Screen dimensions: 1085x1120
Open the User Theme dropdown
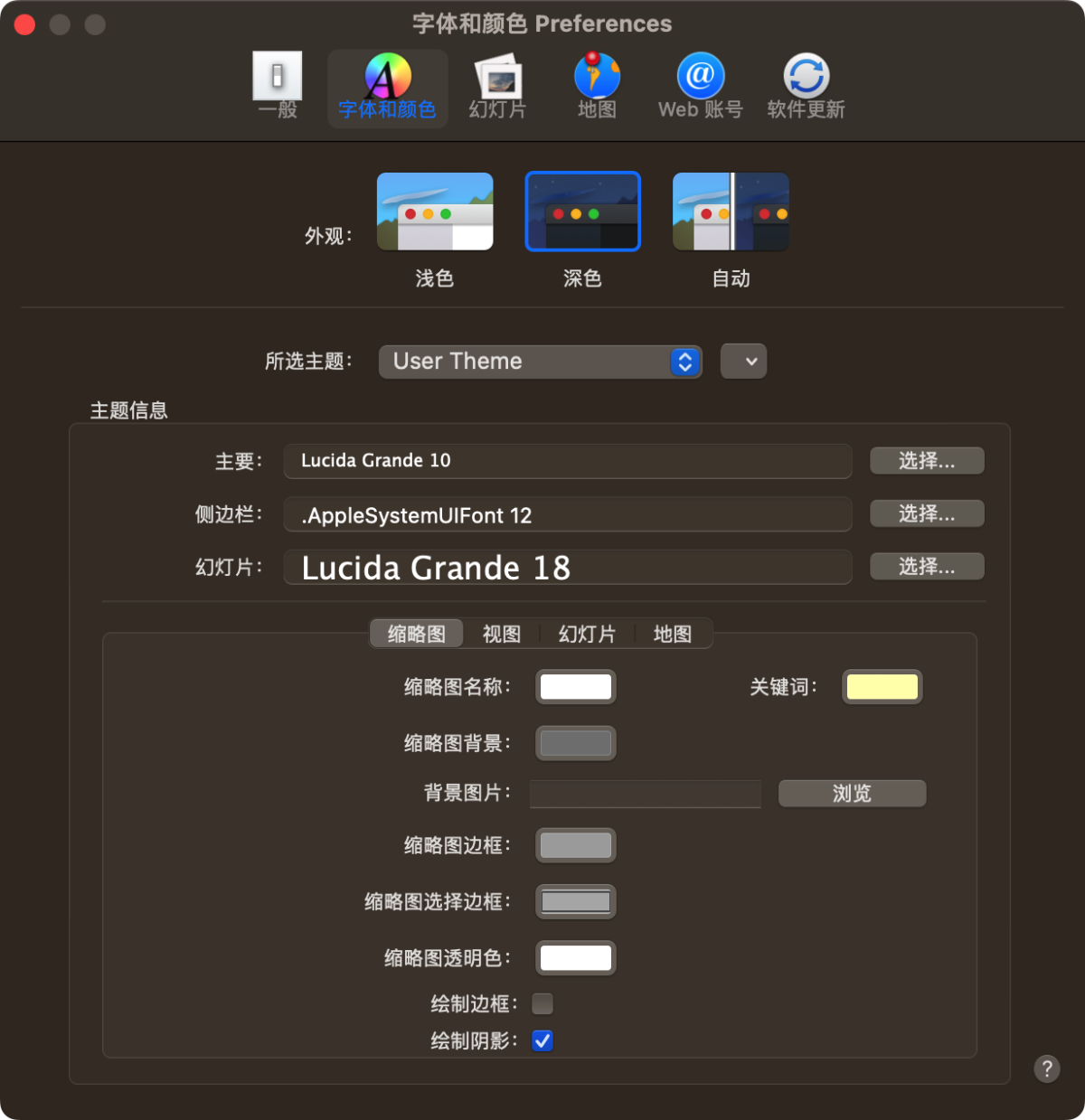tap(541, 362)
